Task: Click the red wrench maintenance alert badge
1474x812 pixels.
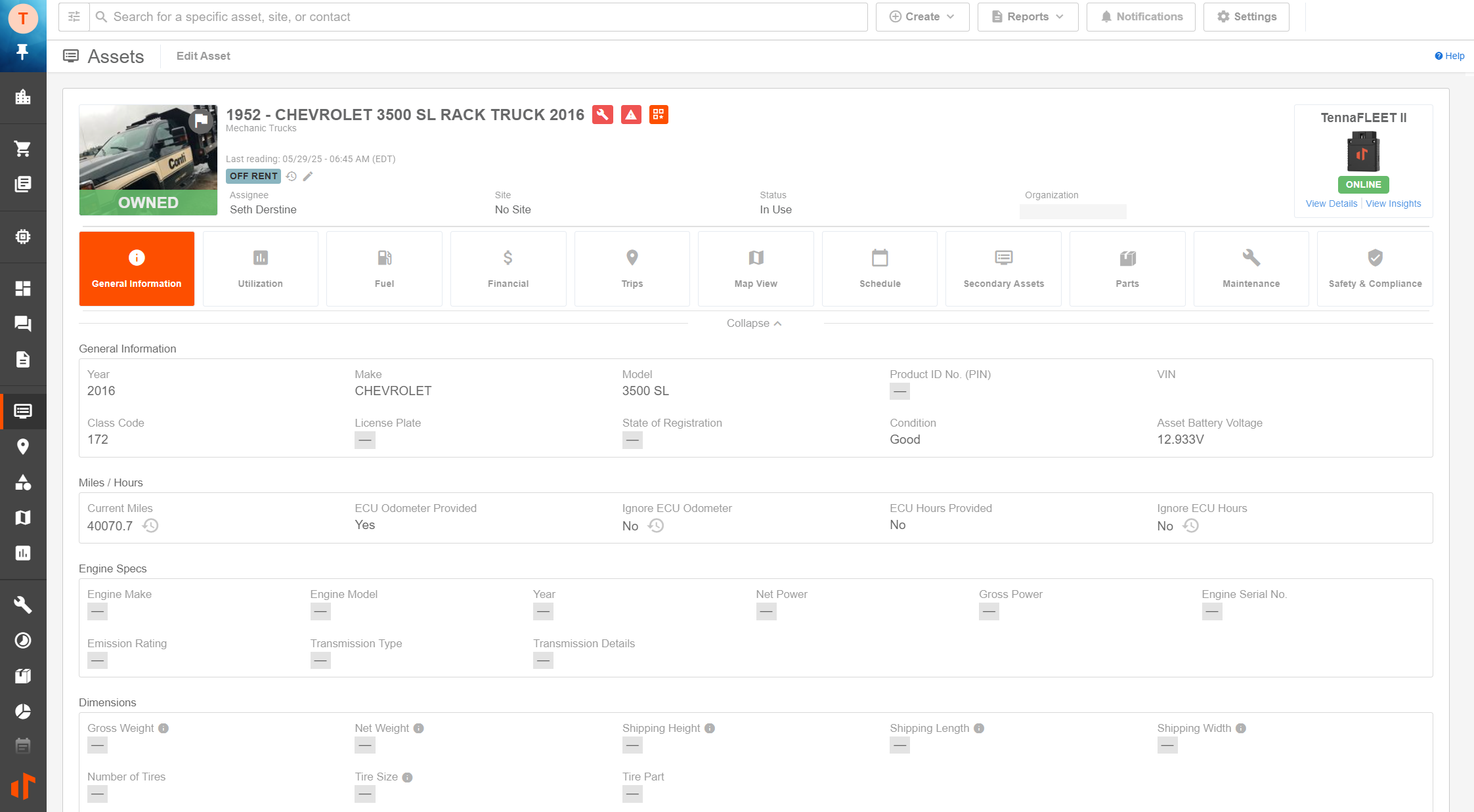Action: tap(602, 115)
